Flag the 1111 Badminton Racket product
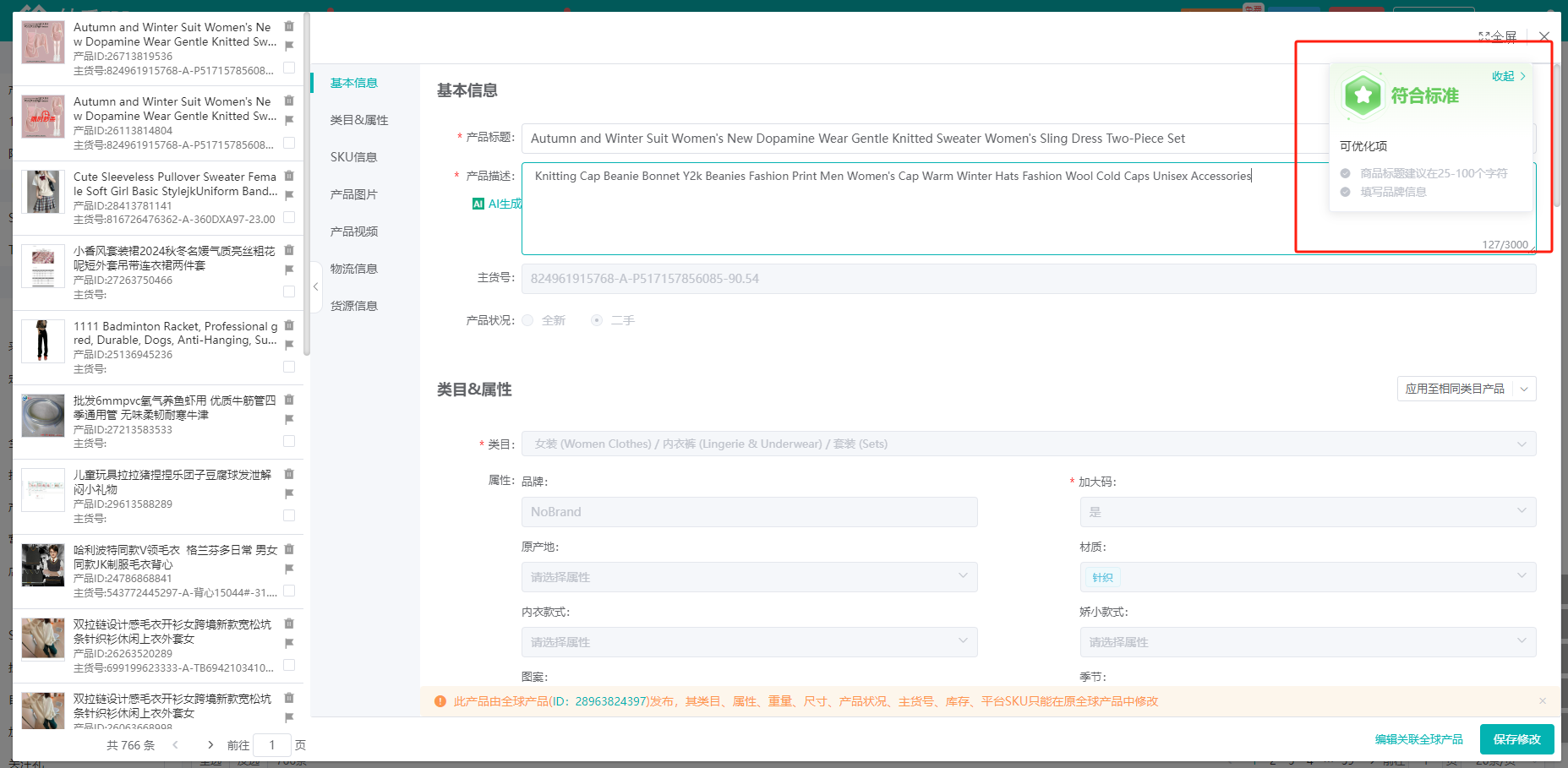This screenshot has height=768, width=1568. (x=289, y=345)
